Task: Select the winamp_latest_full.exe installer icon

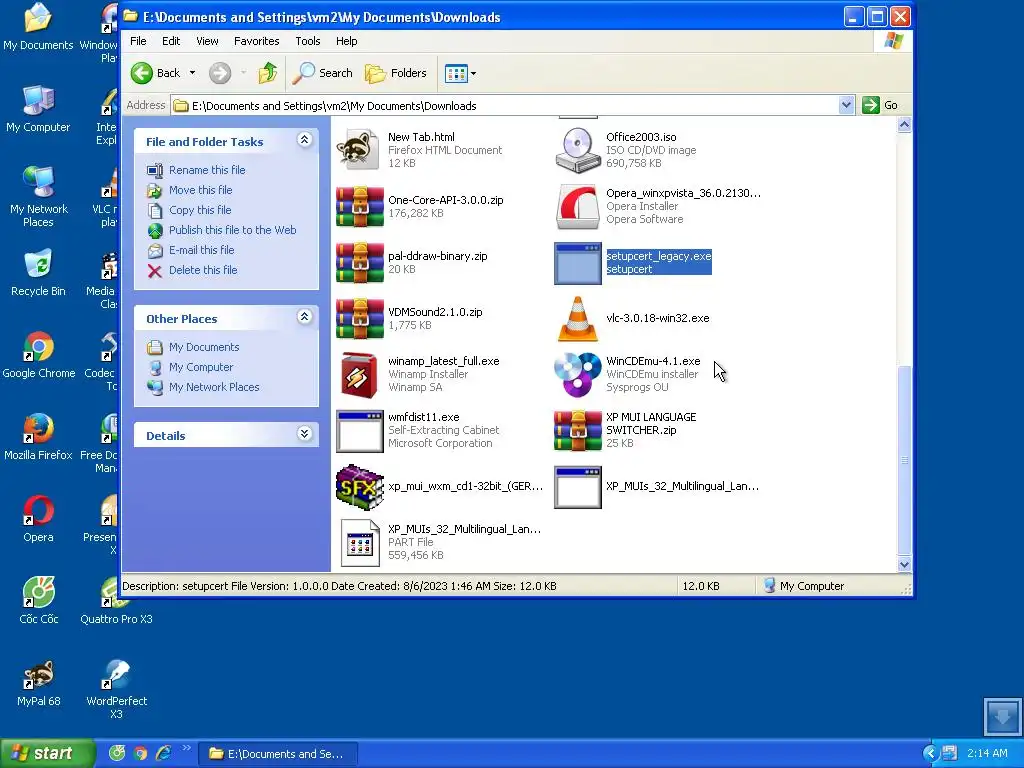Action: (359, 375)
